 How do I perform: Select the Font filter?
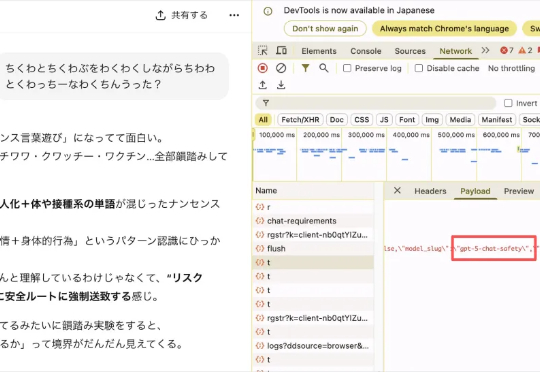[407, 120]
